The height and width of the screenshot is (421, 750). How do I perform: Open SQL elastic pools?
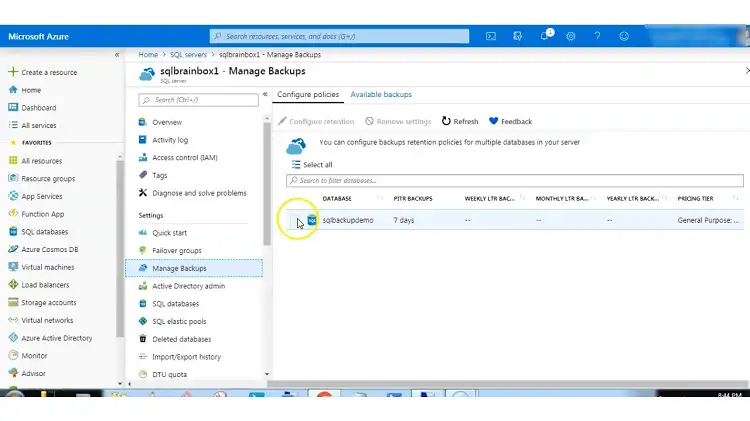(172, 321)
